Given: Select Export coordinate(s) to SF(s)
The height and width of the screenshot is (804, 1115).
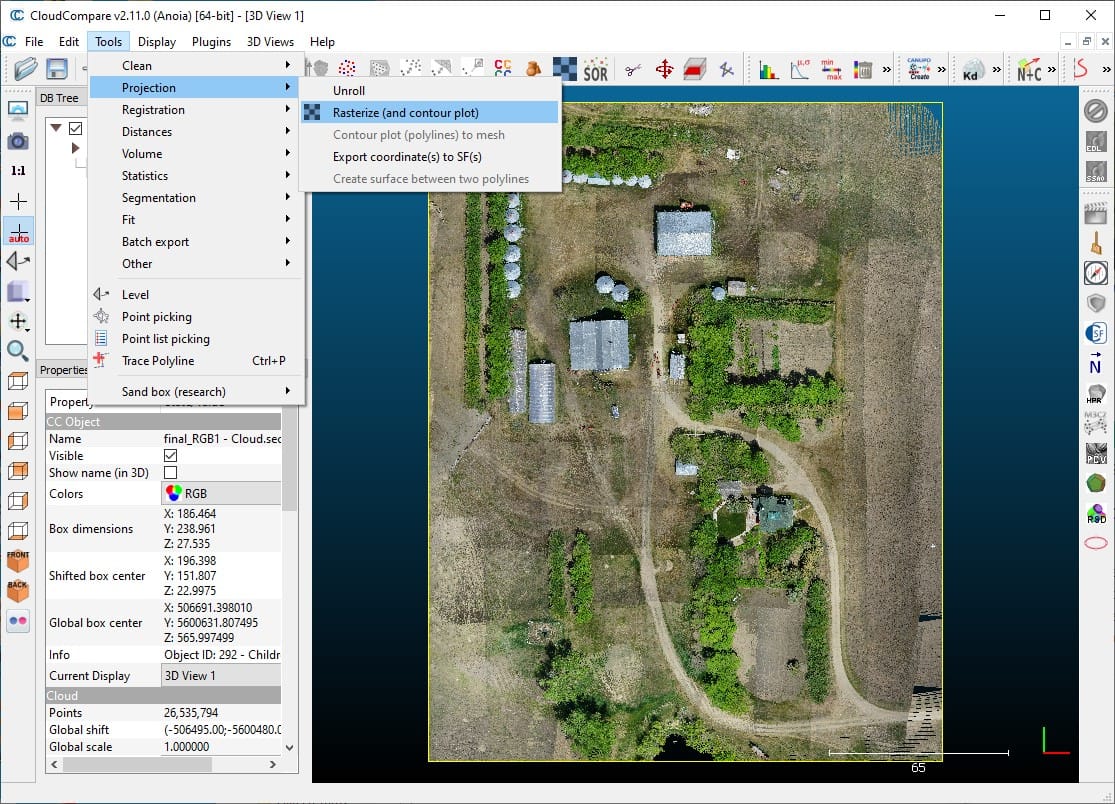Looking at the screenshot, I should point(430,156).
